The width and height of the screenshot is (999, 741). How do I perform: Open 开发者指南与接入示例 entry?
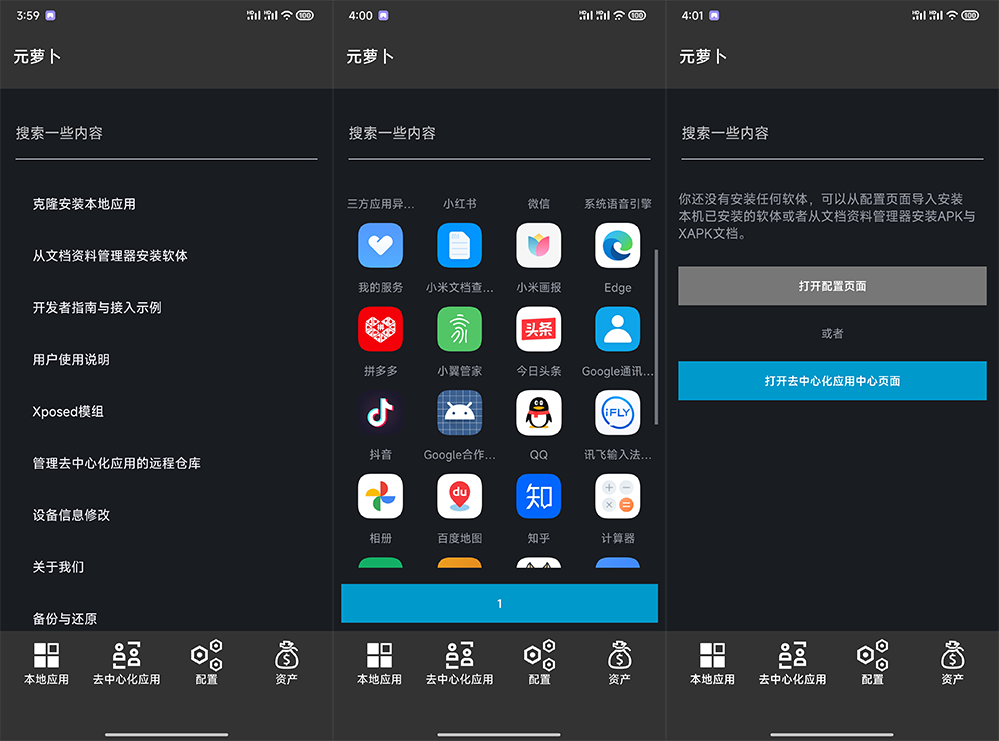97,308
